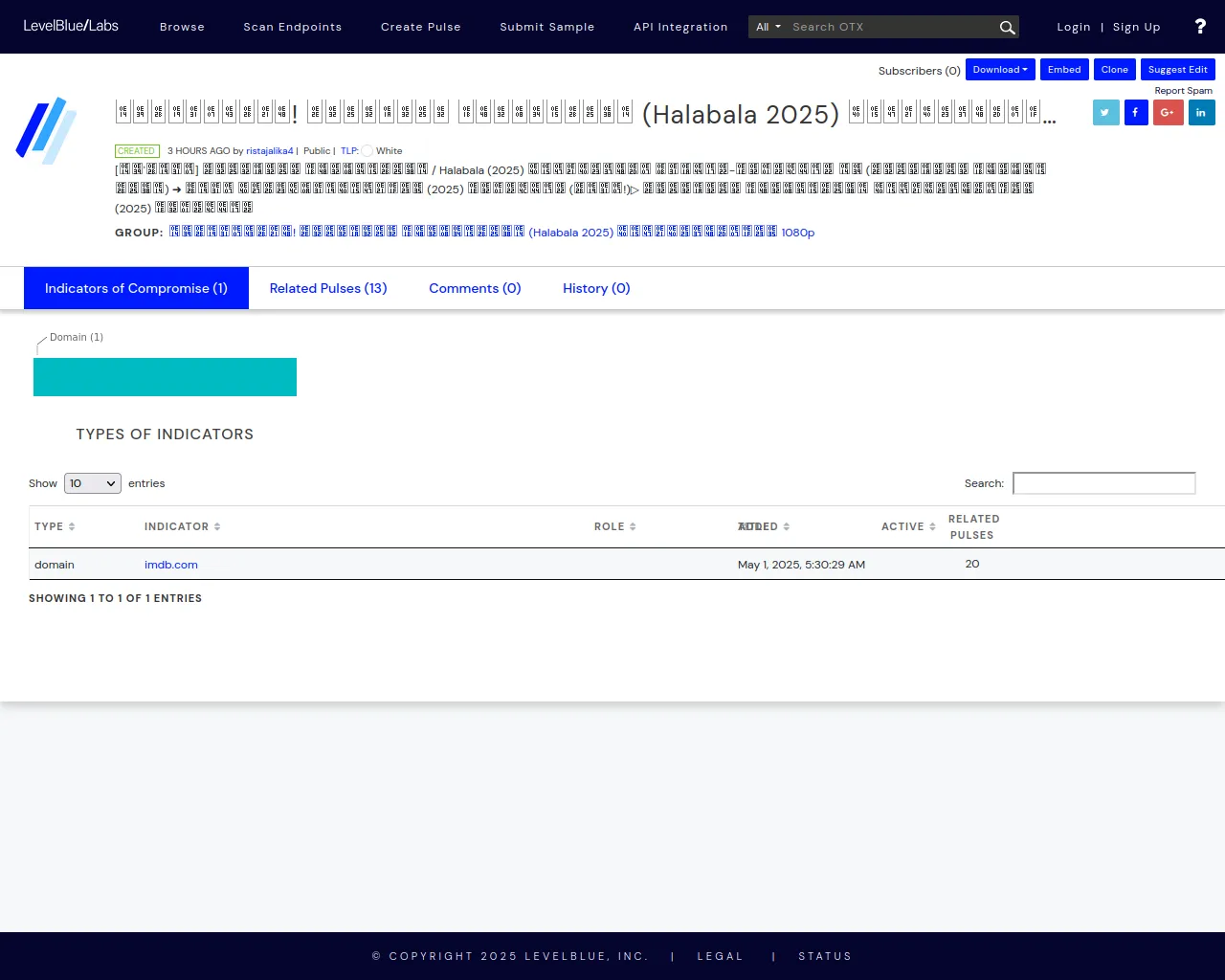
Task: Click the search magnifier icon
Action: 1007,28
